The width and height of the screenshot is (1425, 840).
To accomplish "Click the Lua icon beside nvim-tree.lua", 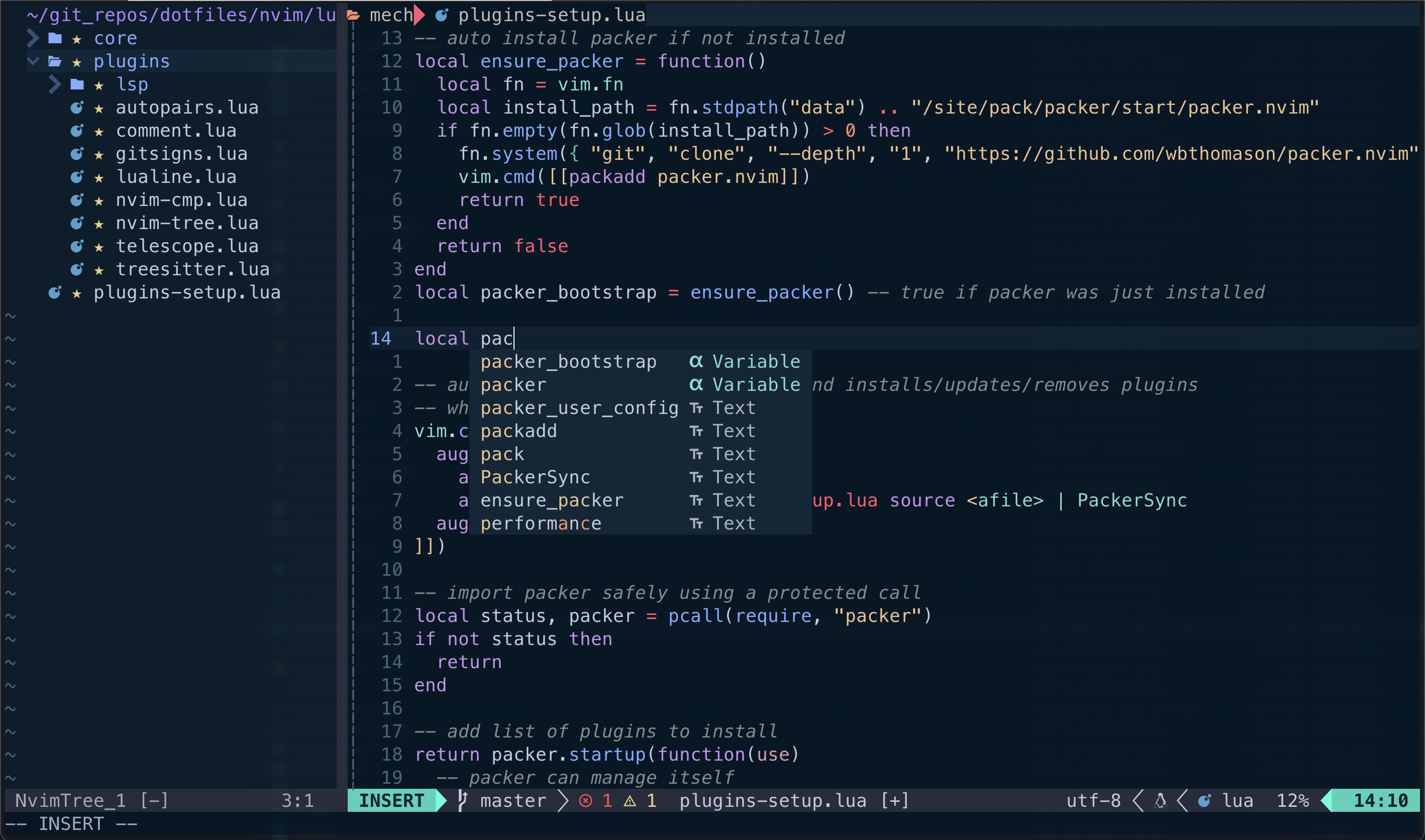I will pyautogui.click(x=77, y=223).
